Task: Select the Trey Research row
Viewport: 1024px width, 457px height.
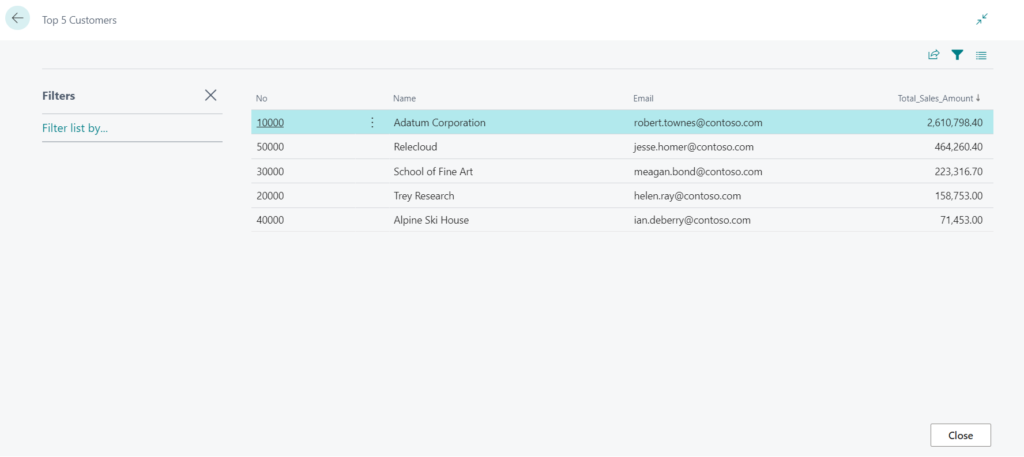Action: (x=622, y=196)
